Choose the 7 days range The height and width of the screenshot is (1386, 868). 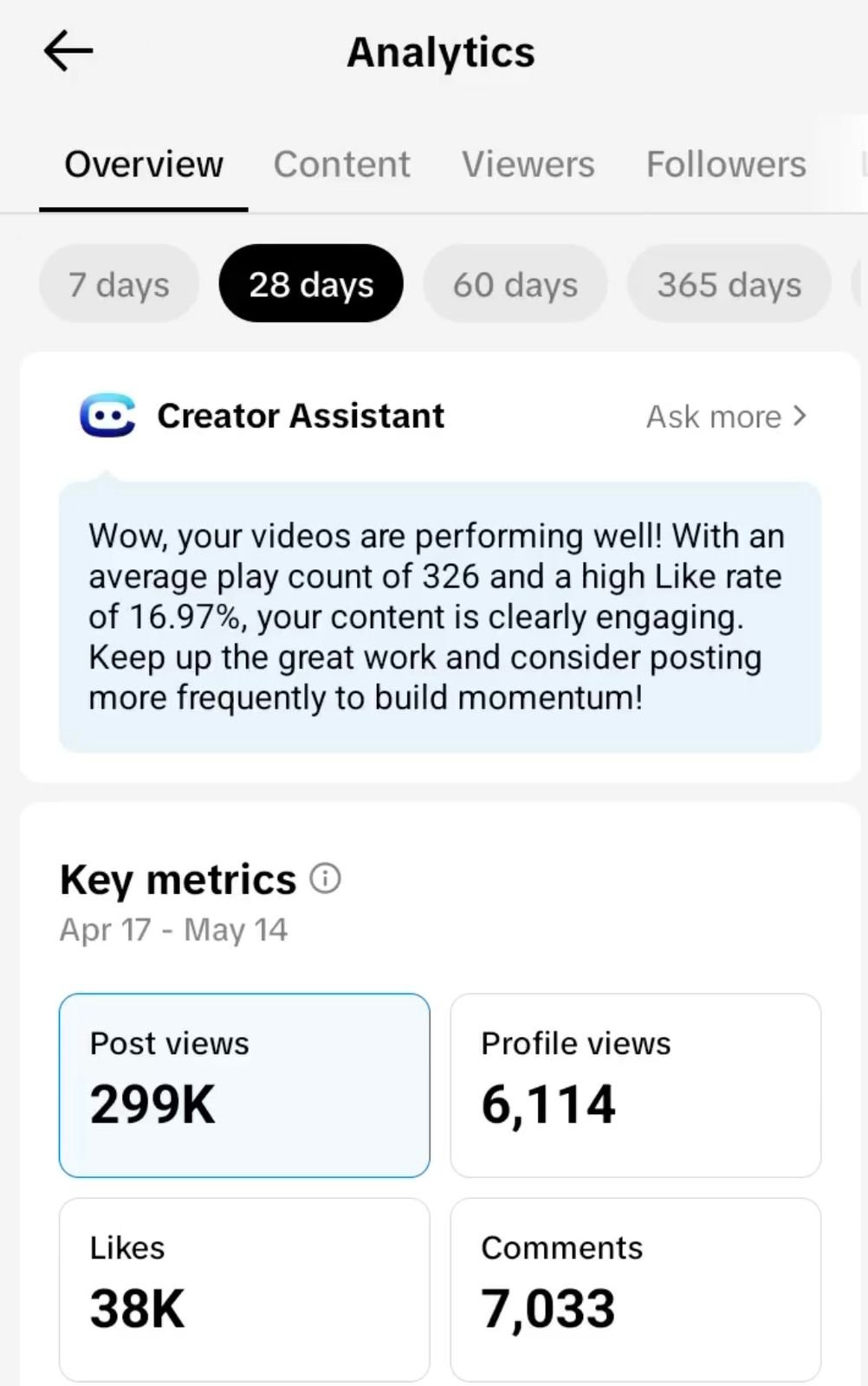pyautogui.click(x=119, y=284)
